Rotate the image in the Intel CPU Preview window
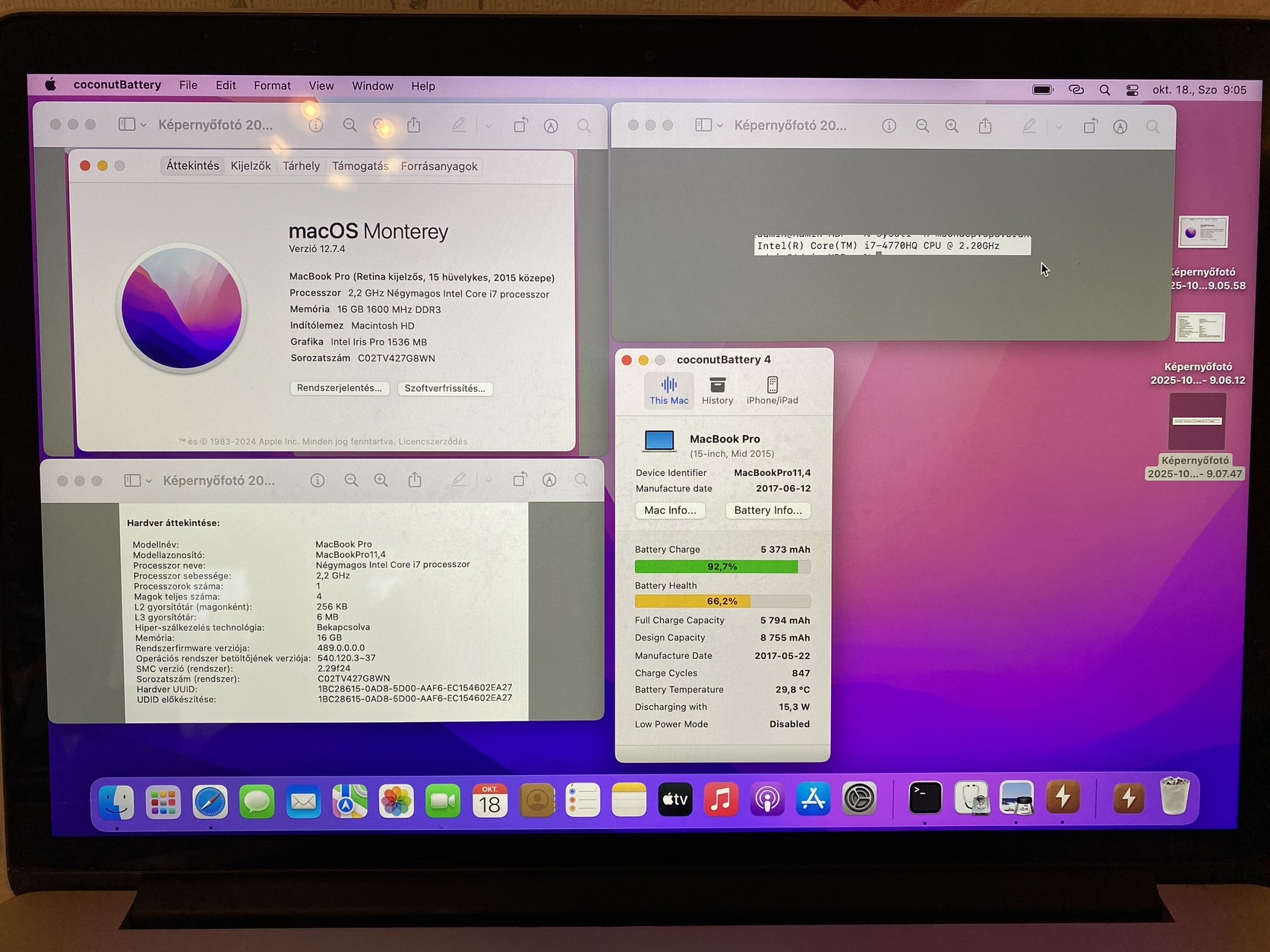The width and height of the screenshot is (1270, 952). tap(1090, 126)
